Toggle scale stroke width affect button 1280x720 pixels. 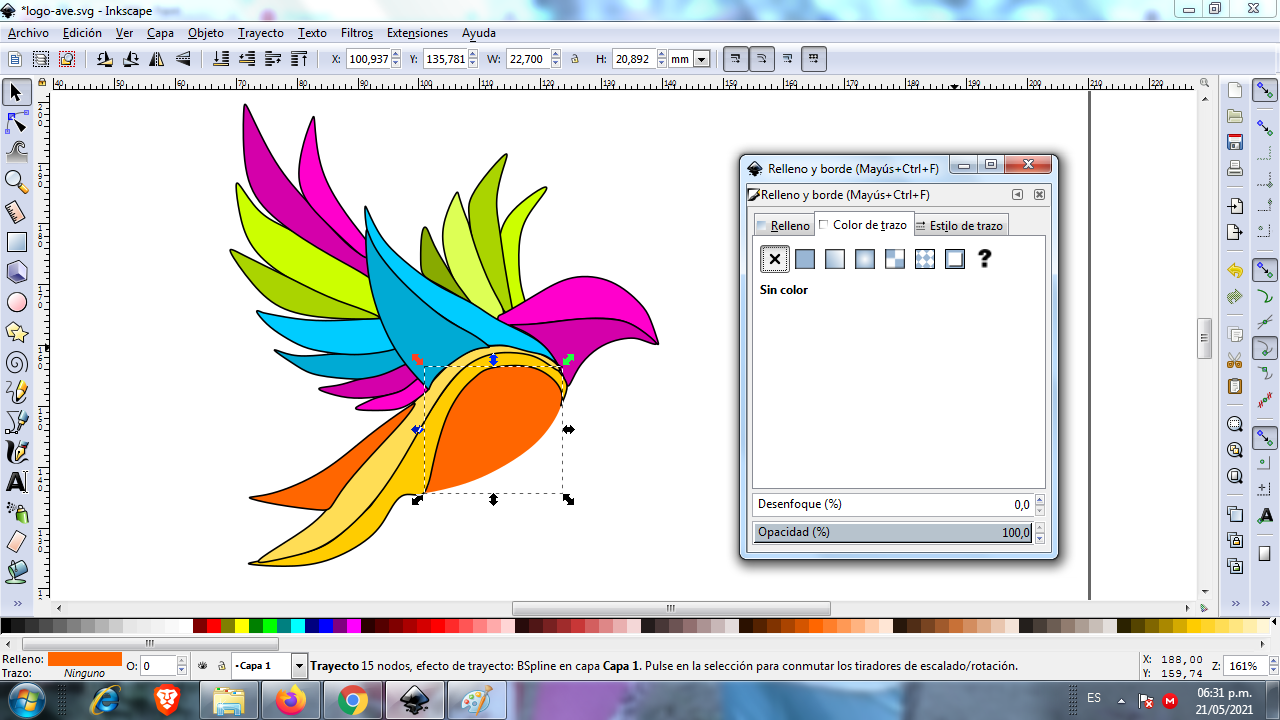[736, 59]
